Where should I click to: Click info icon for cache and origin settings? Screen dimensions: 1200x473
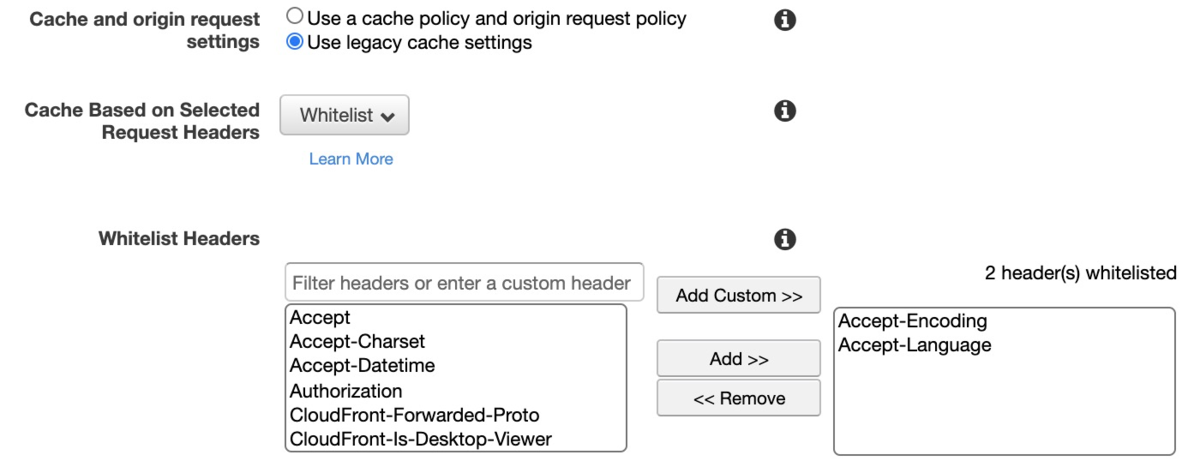tap(785, 20)
